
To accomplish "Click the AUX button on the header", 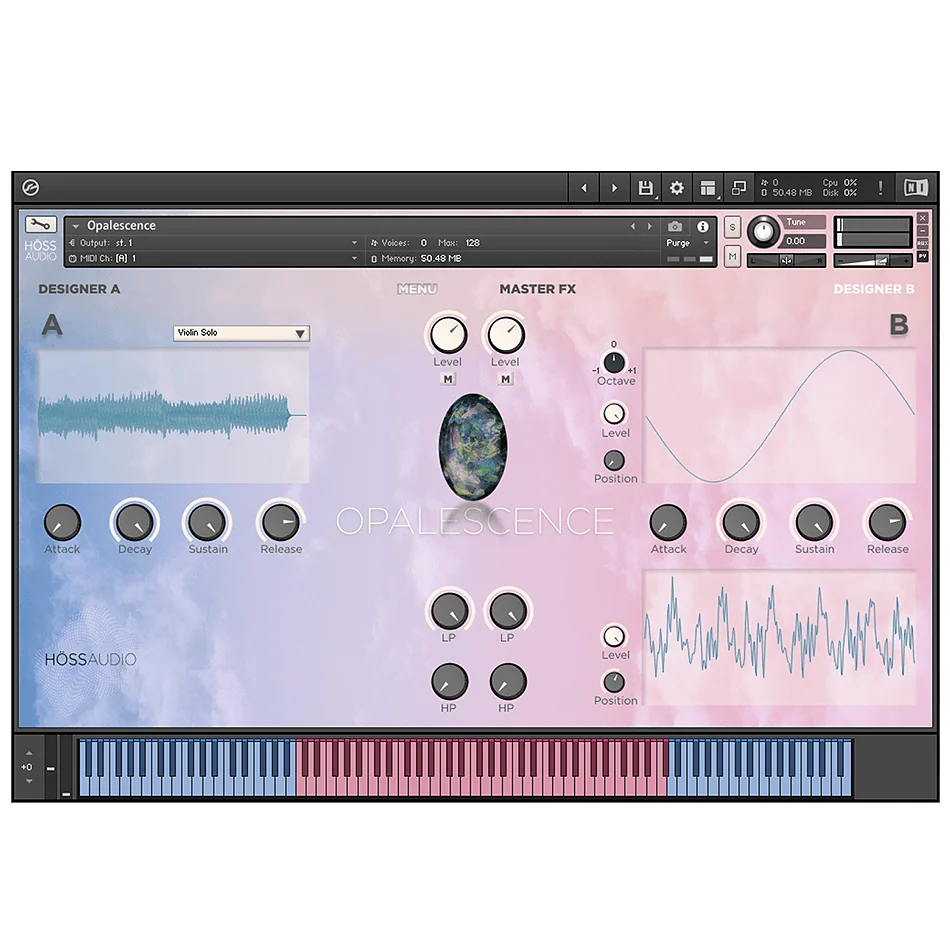I will 923,244.
